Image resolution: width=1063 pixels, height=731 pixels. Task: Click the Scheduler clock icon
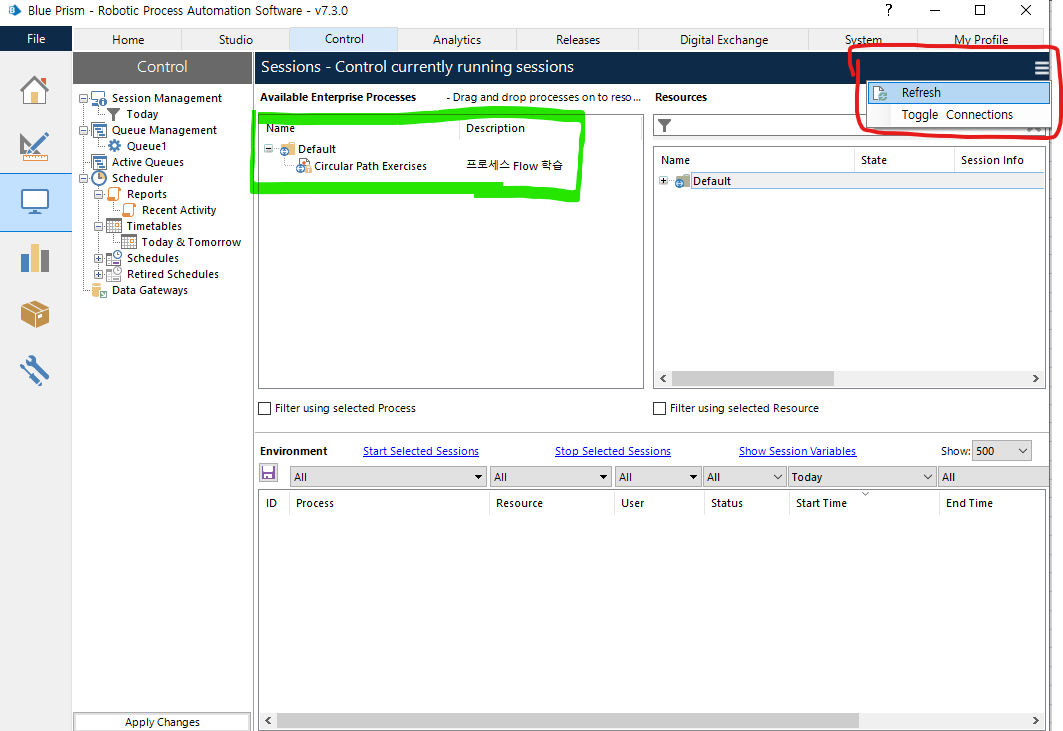point(99,178)
